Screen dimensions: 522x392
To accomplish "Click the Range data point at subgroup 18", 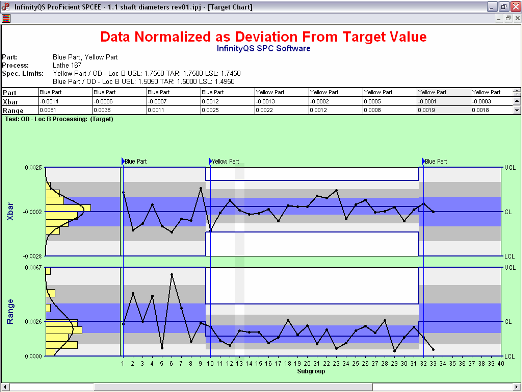I will (288, 320).
